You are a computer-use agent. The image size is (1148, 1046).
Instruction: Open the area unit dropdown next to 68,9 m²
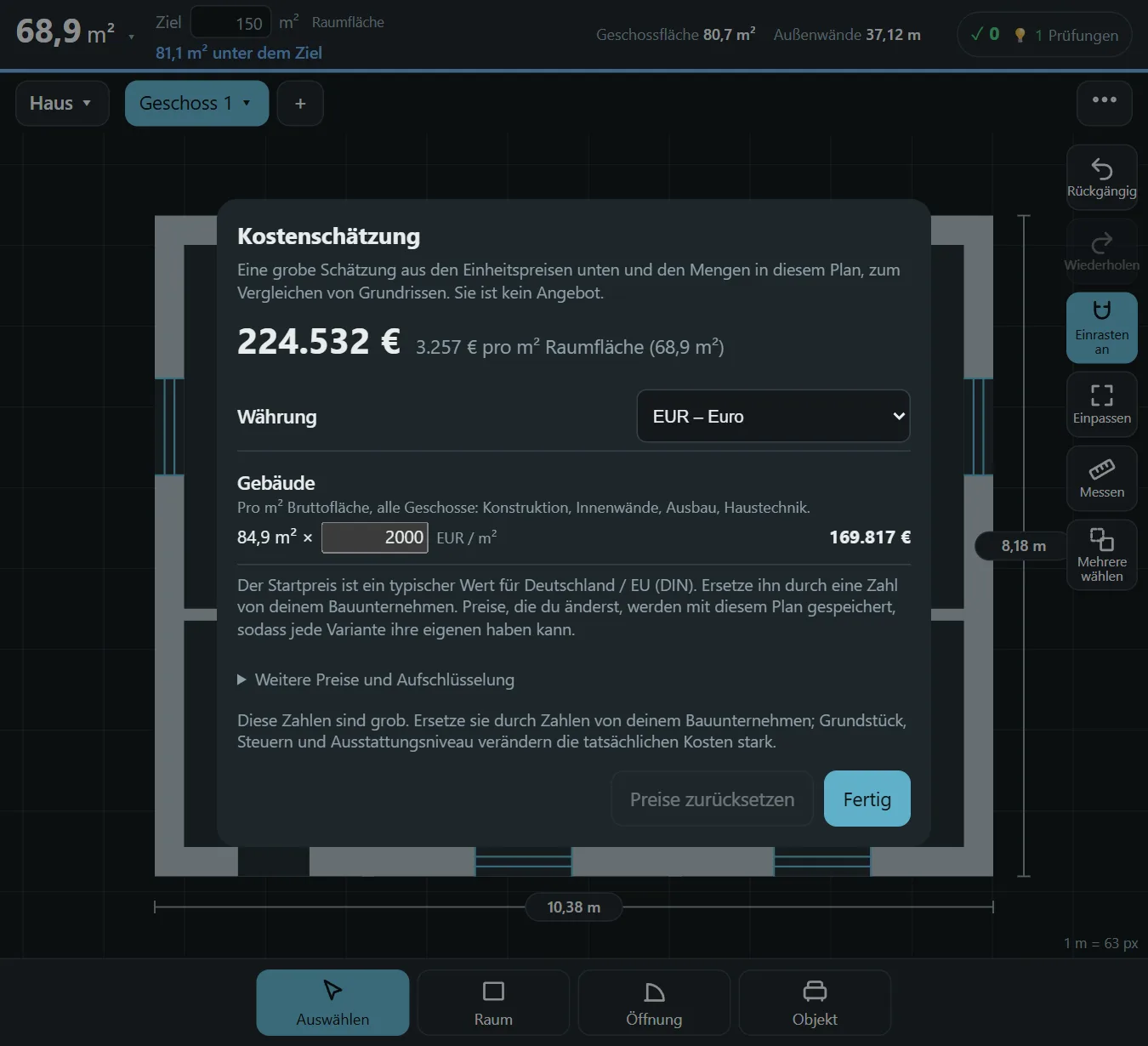(x=131, y=37)
